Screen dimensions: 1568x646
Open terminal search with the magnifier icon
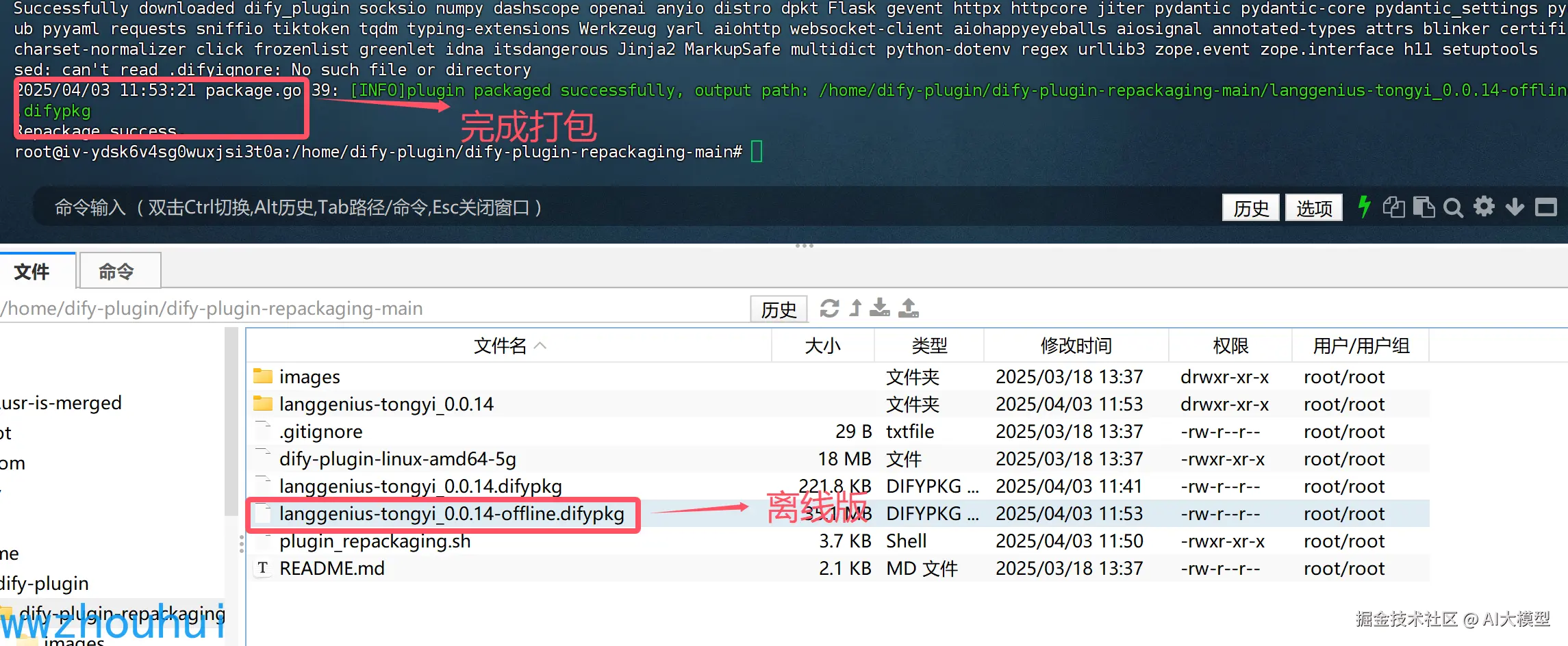pos(1454,207)
